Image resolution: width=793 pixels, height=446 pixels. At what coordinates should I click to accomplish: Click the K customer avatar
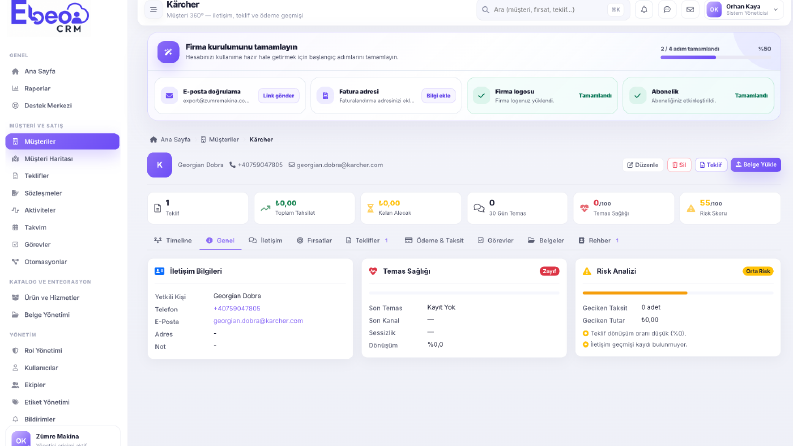159,165
